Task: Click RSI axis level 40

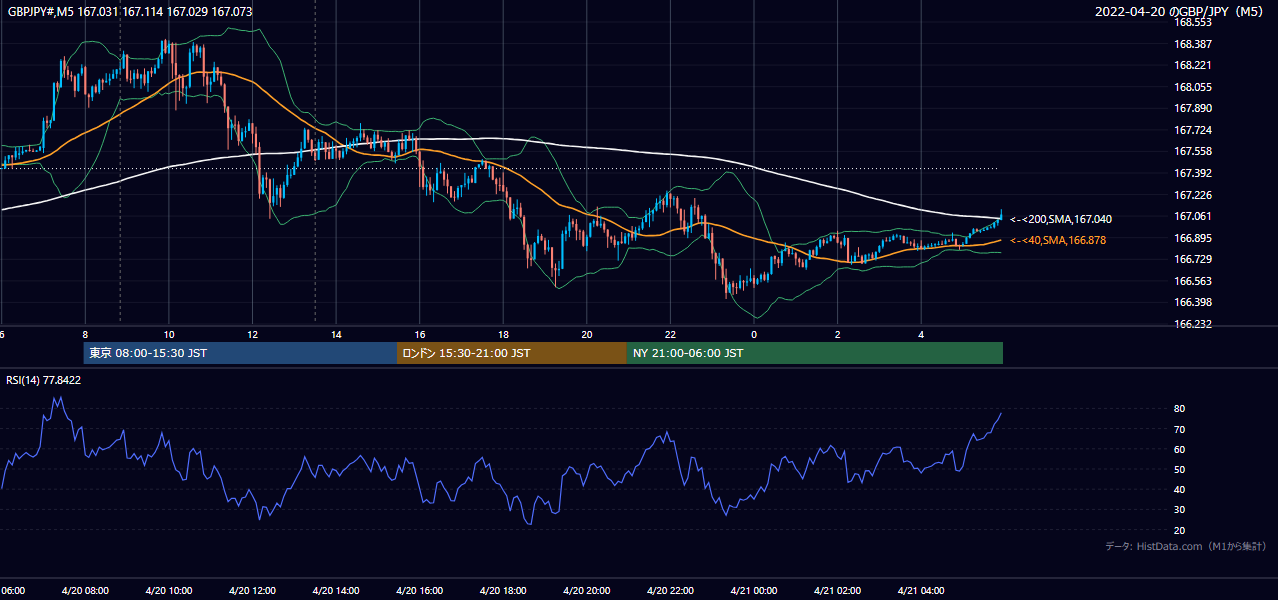Action: [1180, 489]
